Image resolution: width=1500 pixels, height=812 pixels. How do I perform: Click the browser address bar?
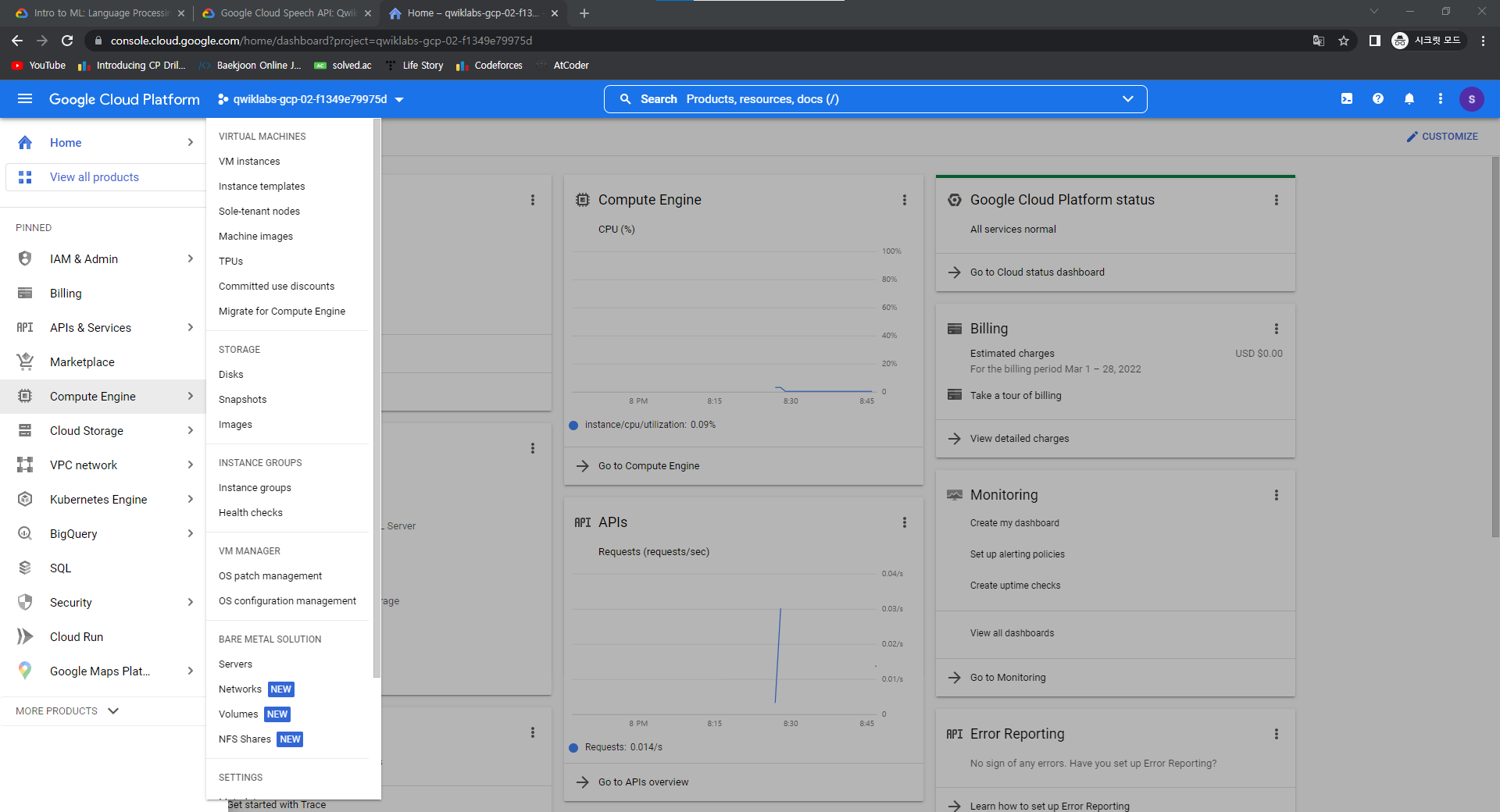point(703,41)
